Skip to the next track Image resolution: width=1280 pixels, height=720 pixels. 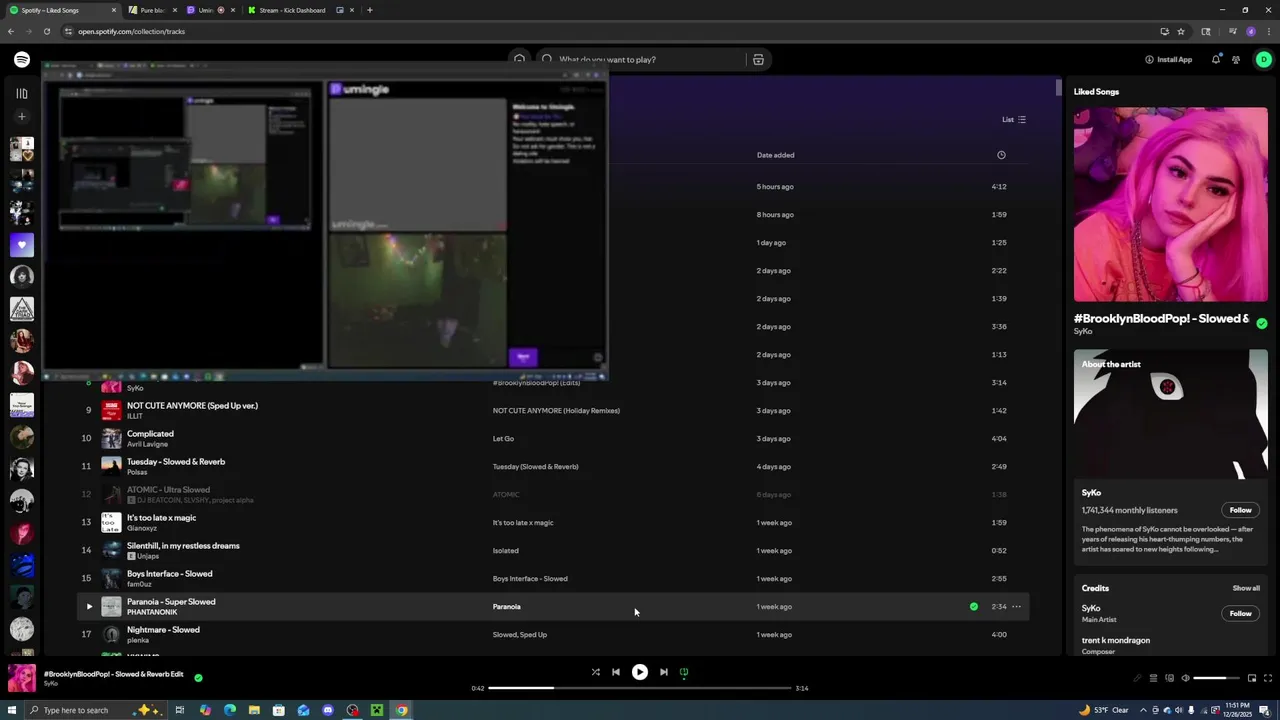[x=663, y=672]
